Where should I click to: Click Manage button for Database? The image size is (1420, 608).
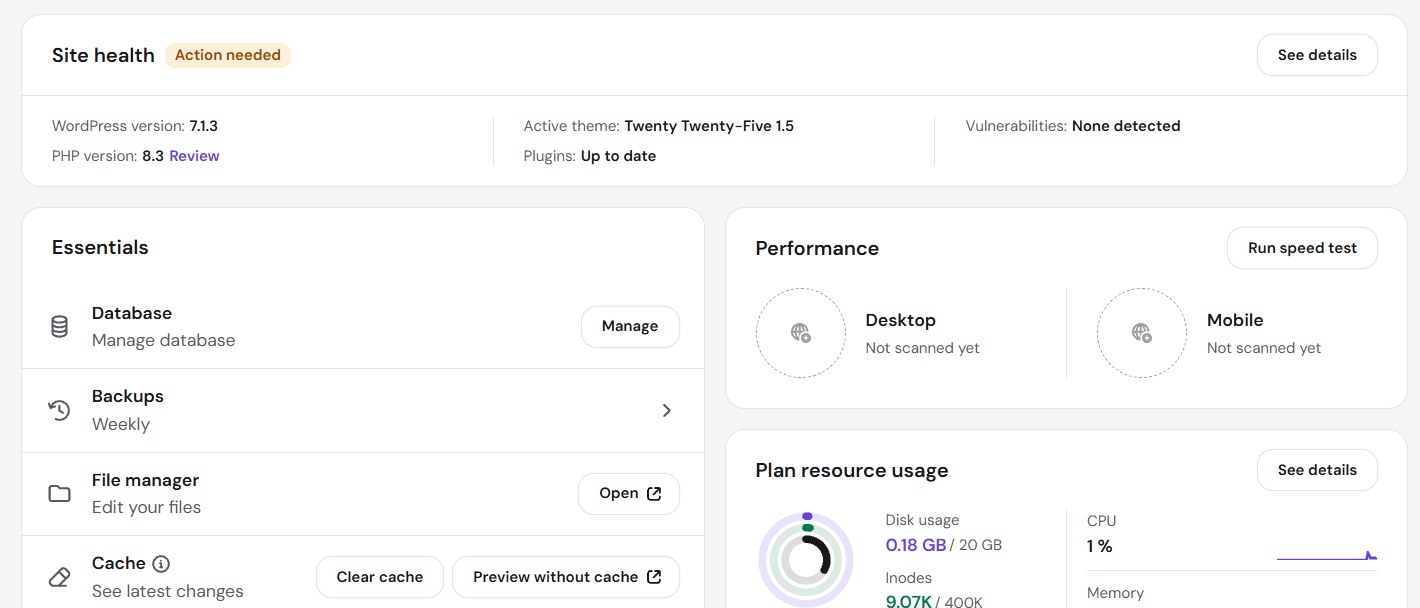(630, 326)
